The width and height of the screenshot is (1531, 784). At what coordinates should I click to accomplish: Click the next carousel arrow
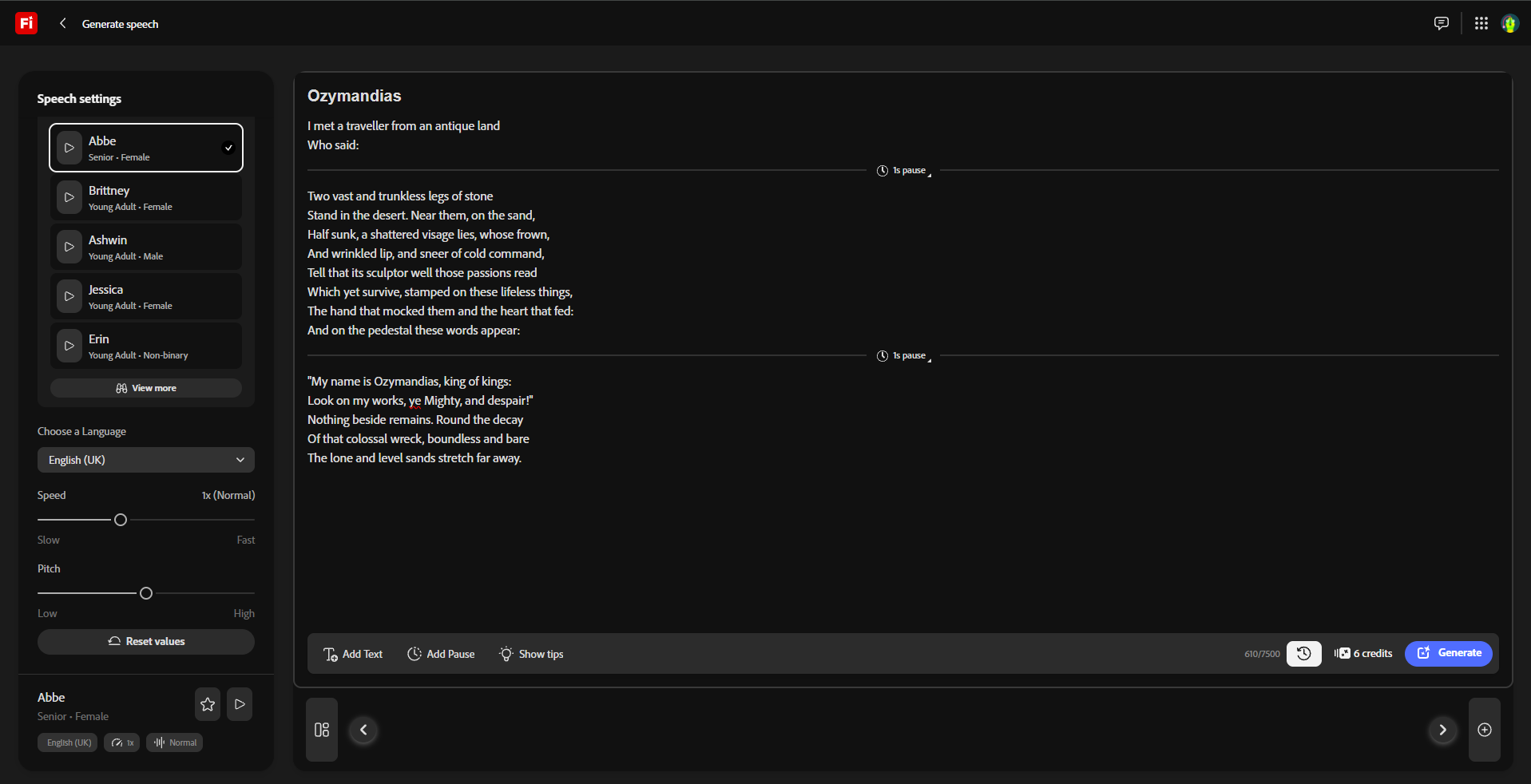point(1442,730)
